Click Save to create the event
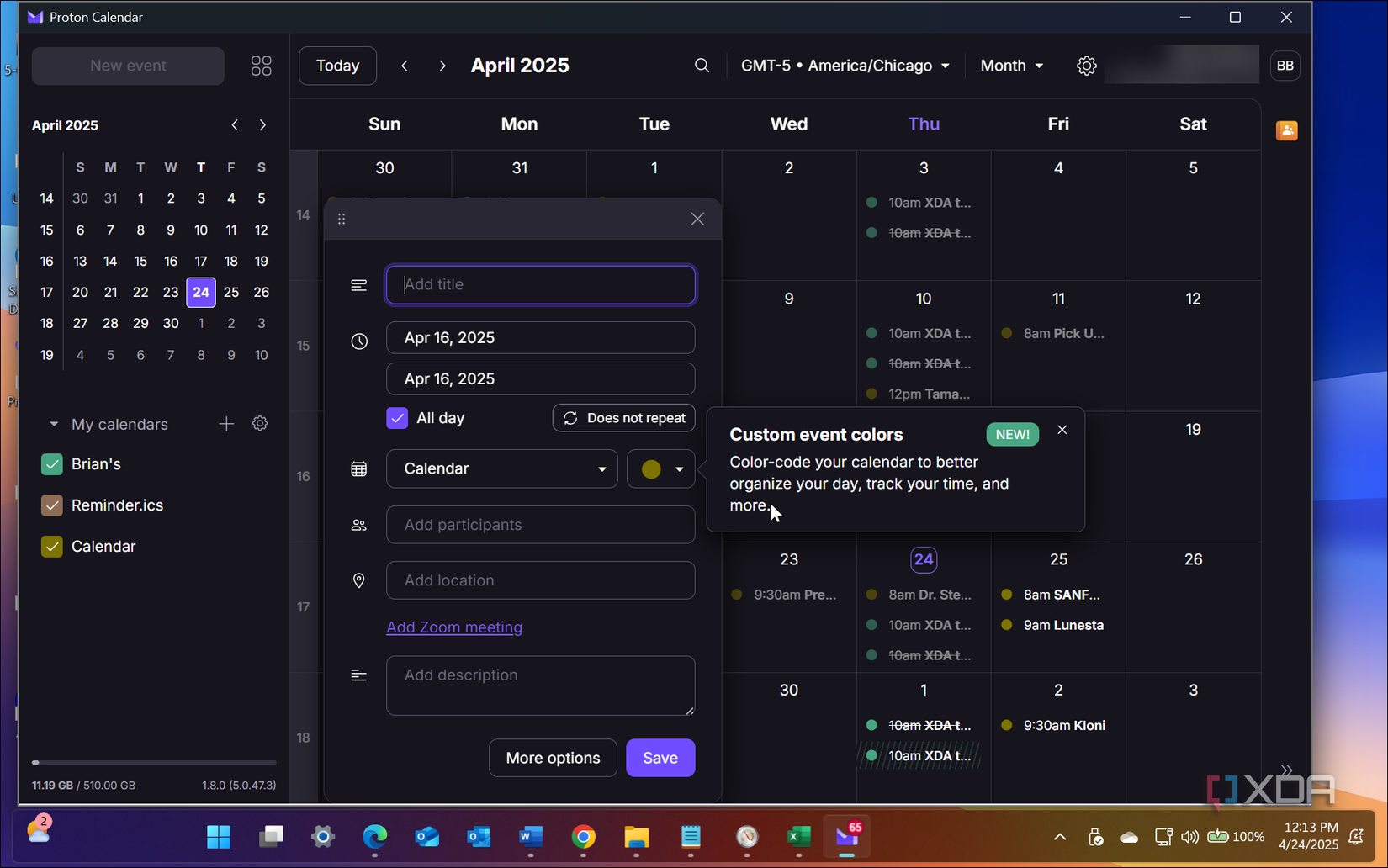Screen dimensions: 1388x868 [660, 758]
